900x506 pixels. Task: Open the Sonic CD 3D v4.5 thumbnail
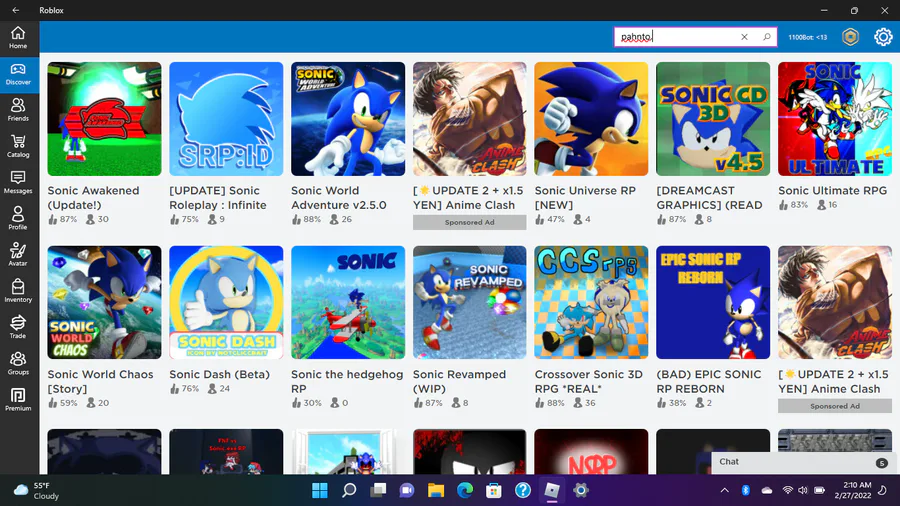coord(713,119)
